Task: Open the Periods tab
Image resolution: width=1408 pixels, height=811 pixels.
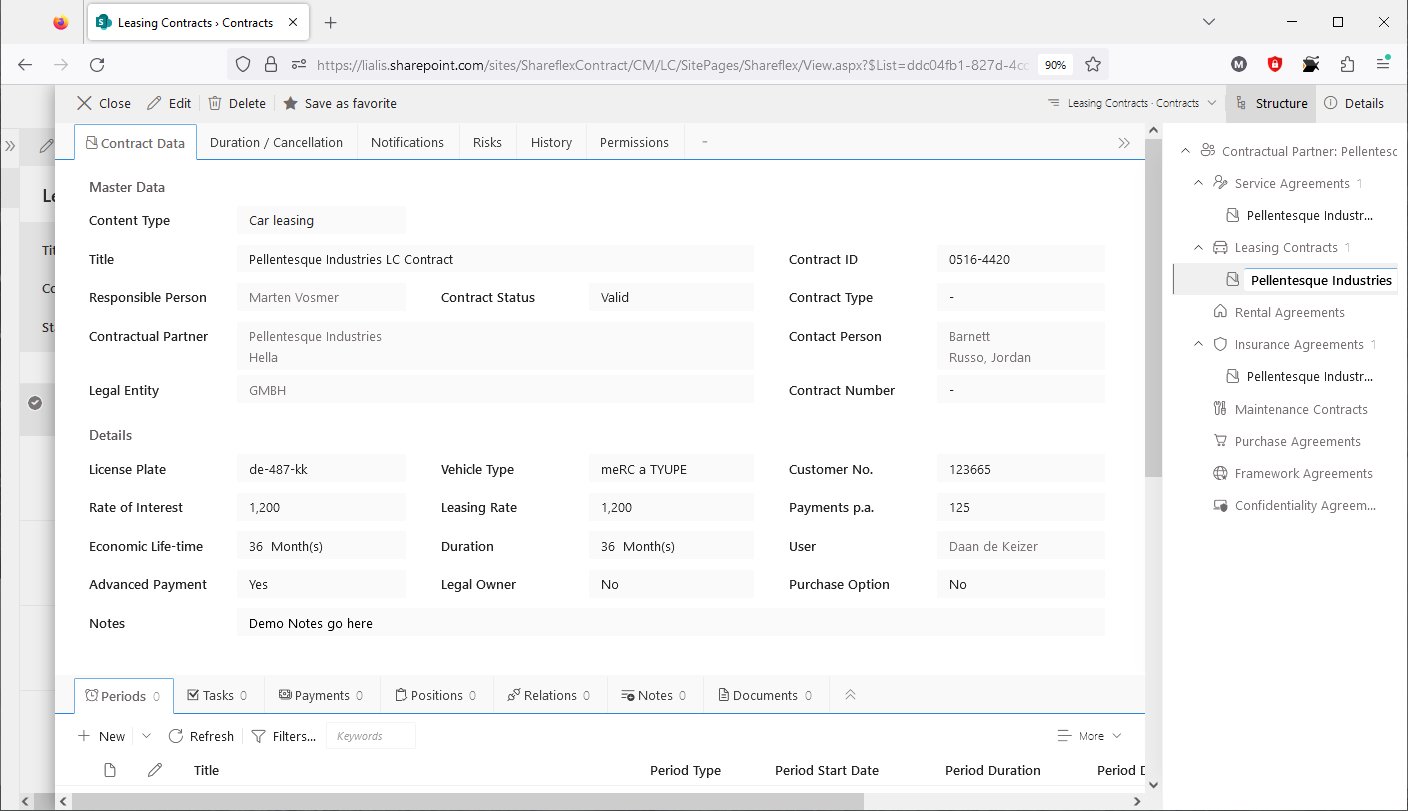Action: 124,696
